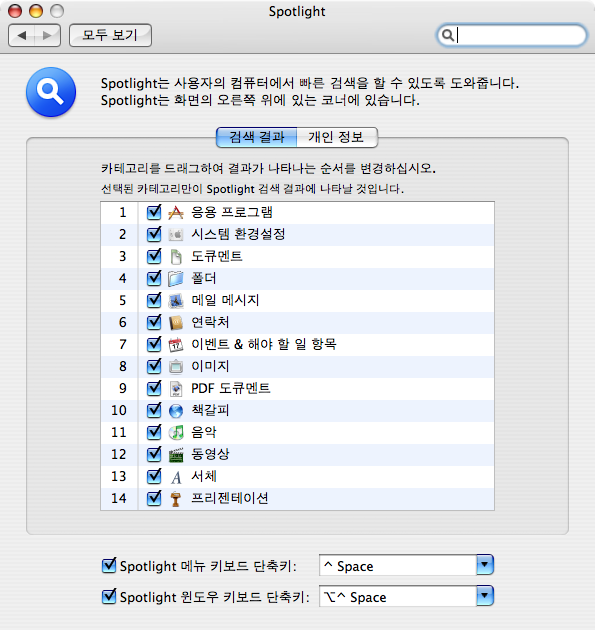Click the Contacts (연락처) address book icon
Screen dimensions: 595x630
[x=176, y=323]
